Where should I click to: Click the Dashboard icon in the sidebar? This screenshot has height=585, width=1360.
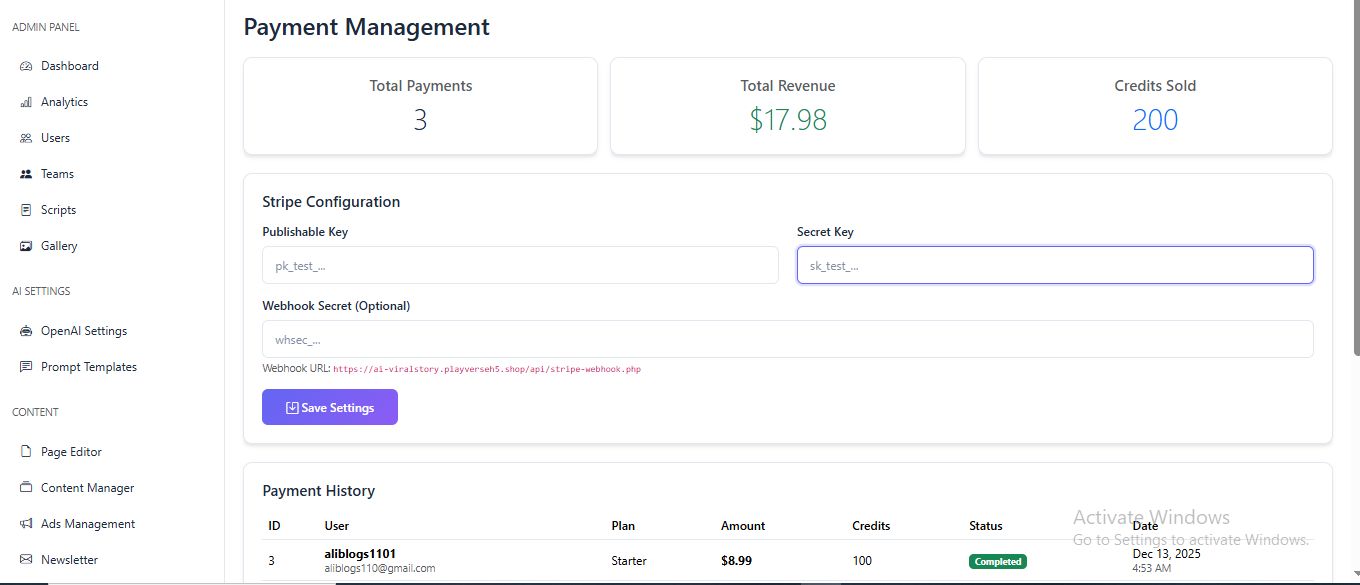coord(26,66)
